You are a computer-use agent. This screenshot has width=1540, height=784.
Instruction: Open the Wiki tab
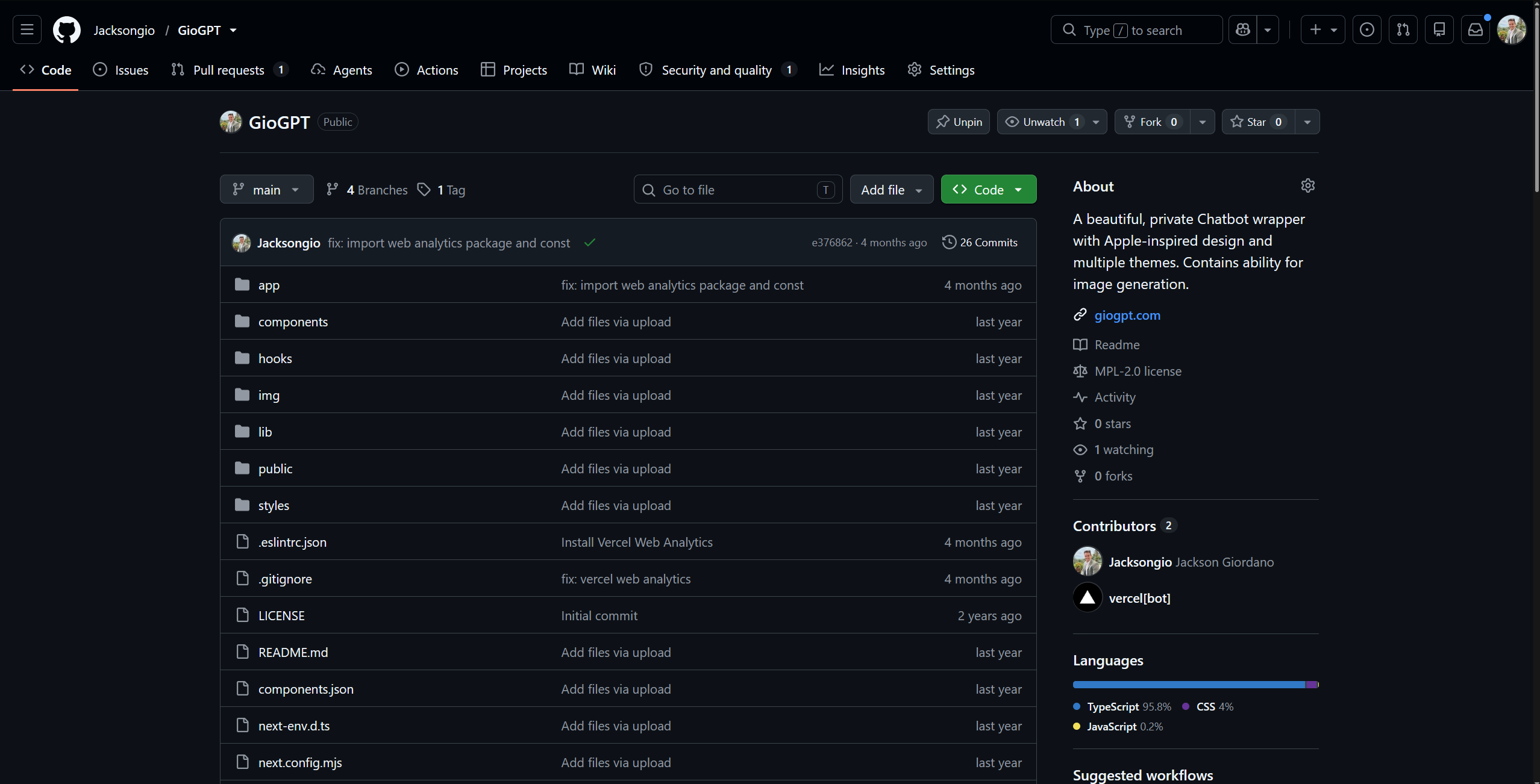(x=593, y=70)
